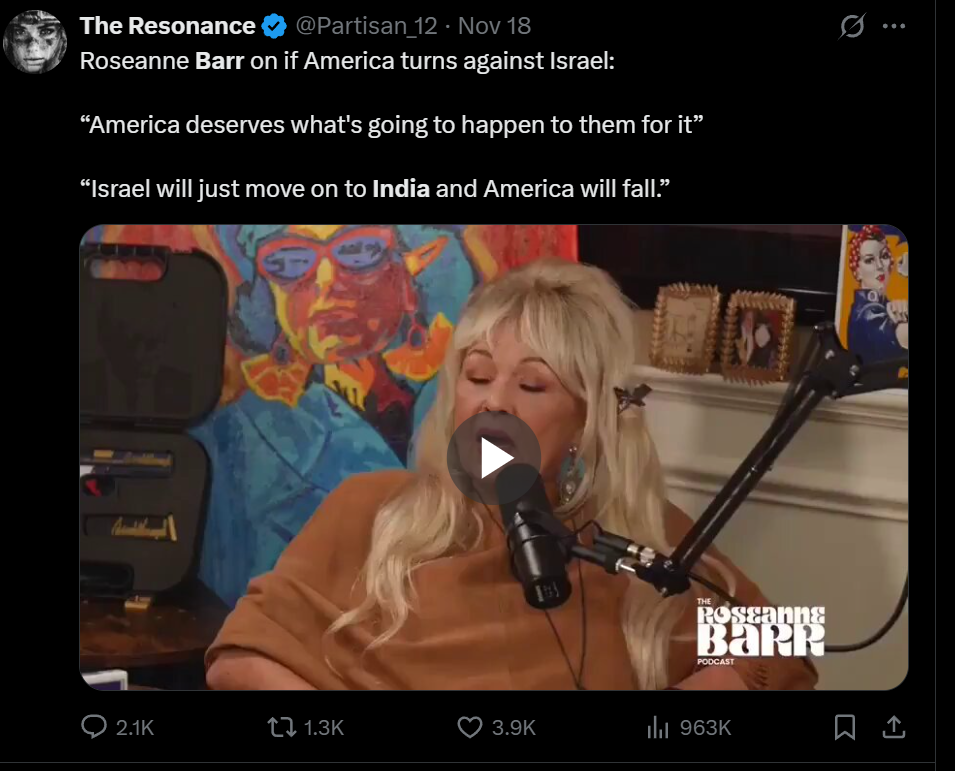Share the post via upload icon
Screen dimensions: 955x771
tap(893, 727)
